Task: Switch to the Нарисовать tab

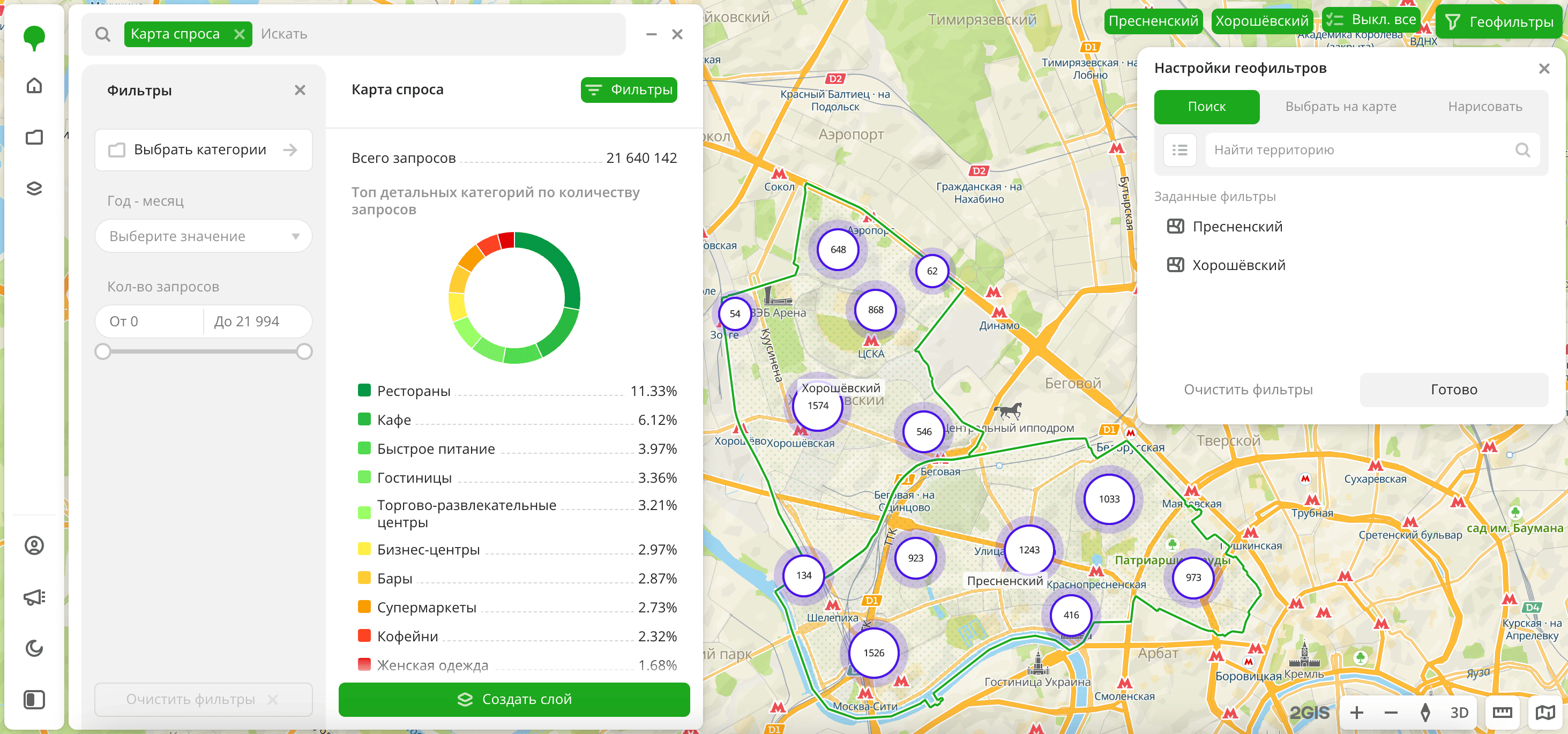Action: tap(1484, 107)
